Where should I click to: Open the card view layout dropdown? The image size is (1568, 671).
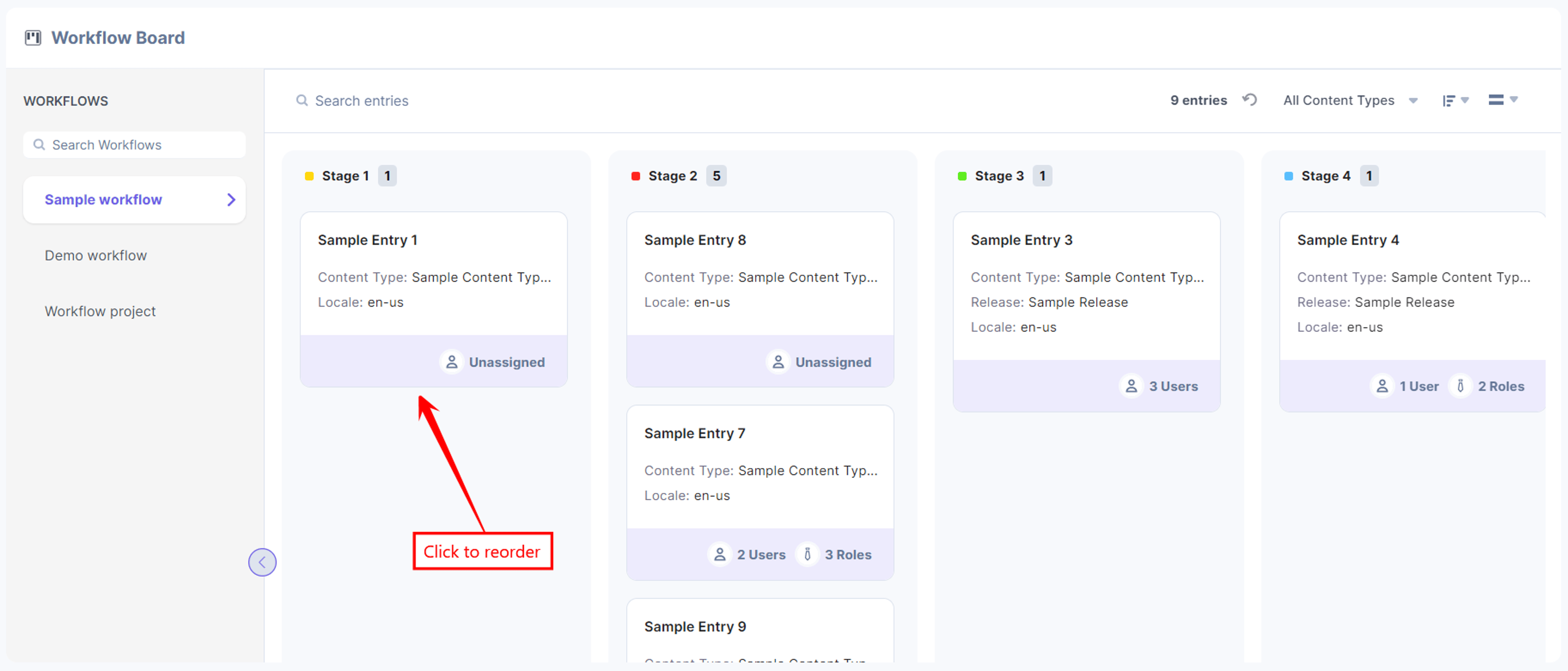pos(1503,100)
